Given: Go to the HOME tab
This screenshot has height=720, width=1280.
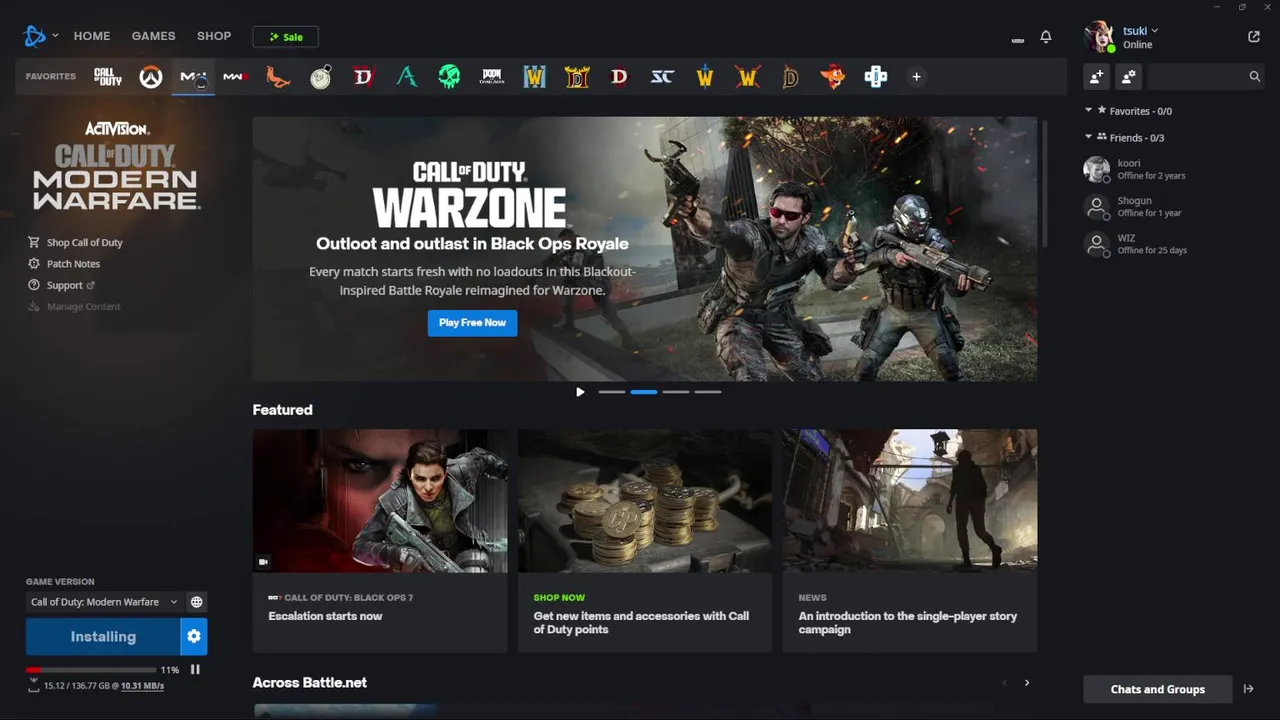Looking at the screenshot, I should (x=92, y=36).
